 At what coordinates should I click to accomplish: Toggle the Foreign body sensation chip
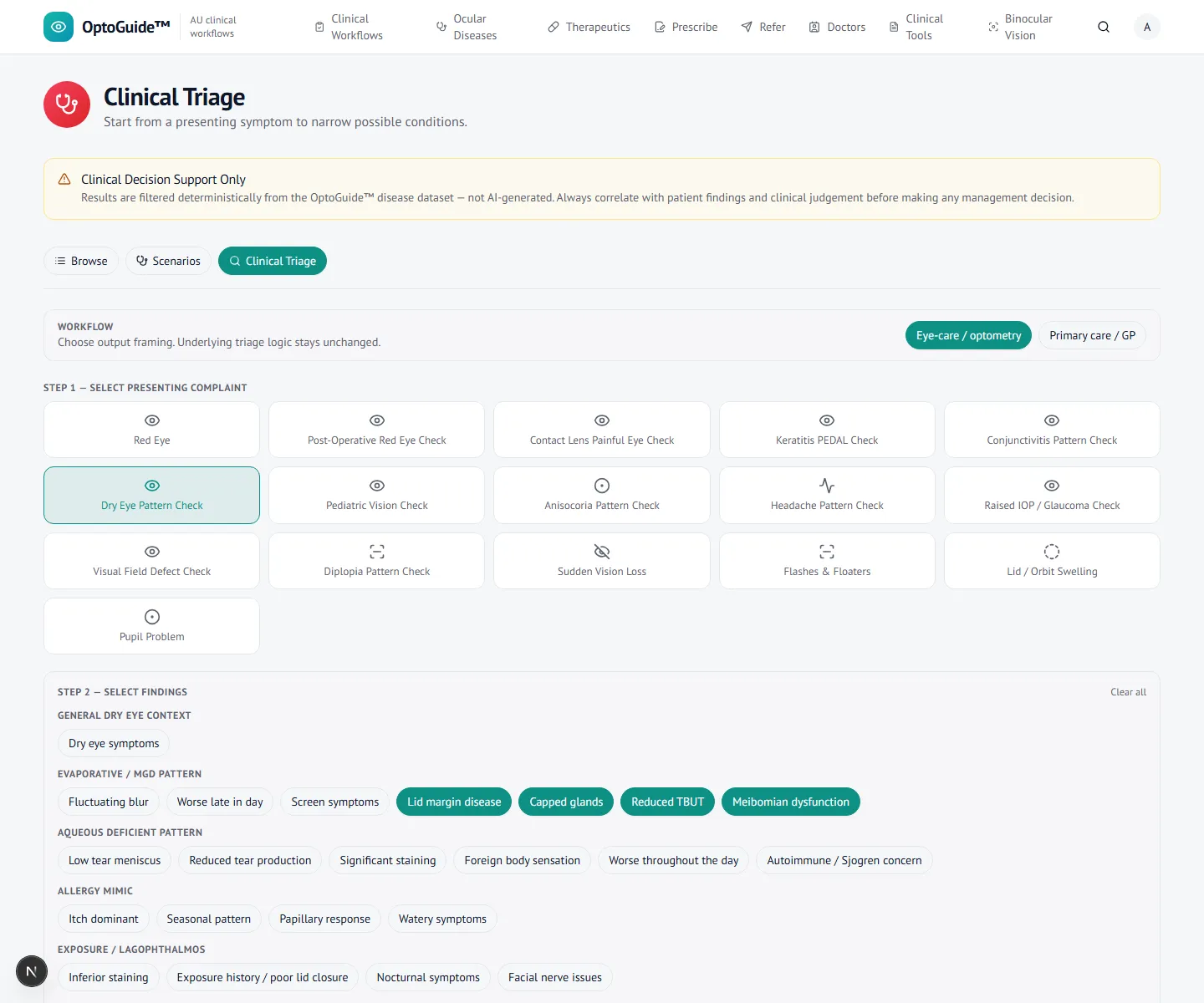point(523,860)
